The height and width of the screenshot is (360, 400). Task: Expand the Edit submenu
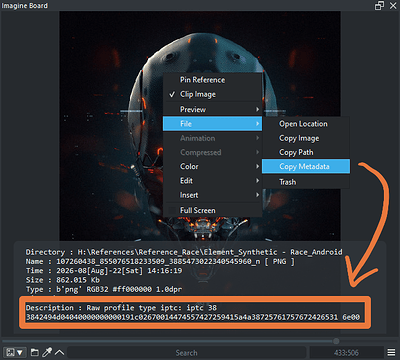[212, 181]
